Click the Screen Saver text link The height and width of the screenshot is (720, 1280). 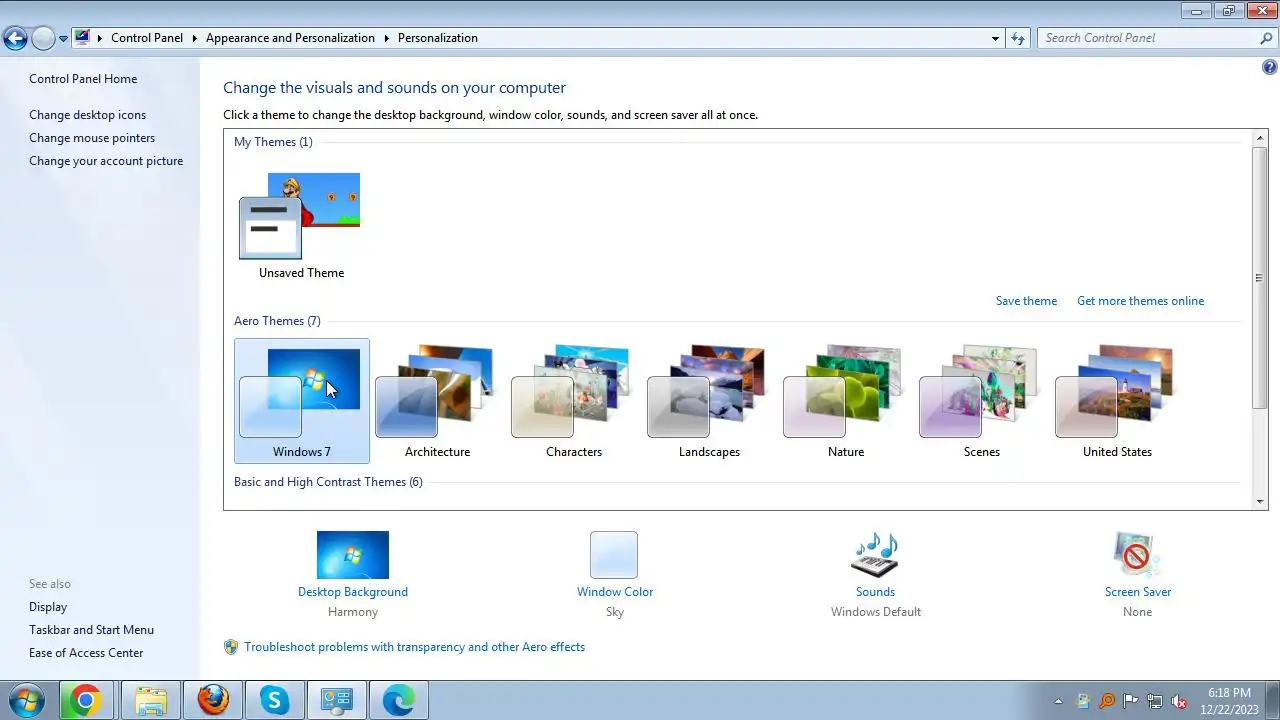[1138, 592]
